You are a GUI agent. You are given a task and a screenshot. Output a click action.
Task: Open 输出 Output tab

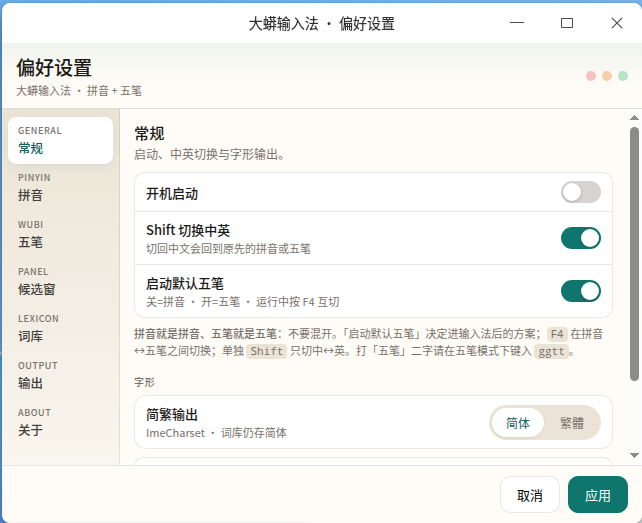point(61,376)
